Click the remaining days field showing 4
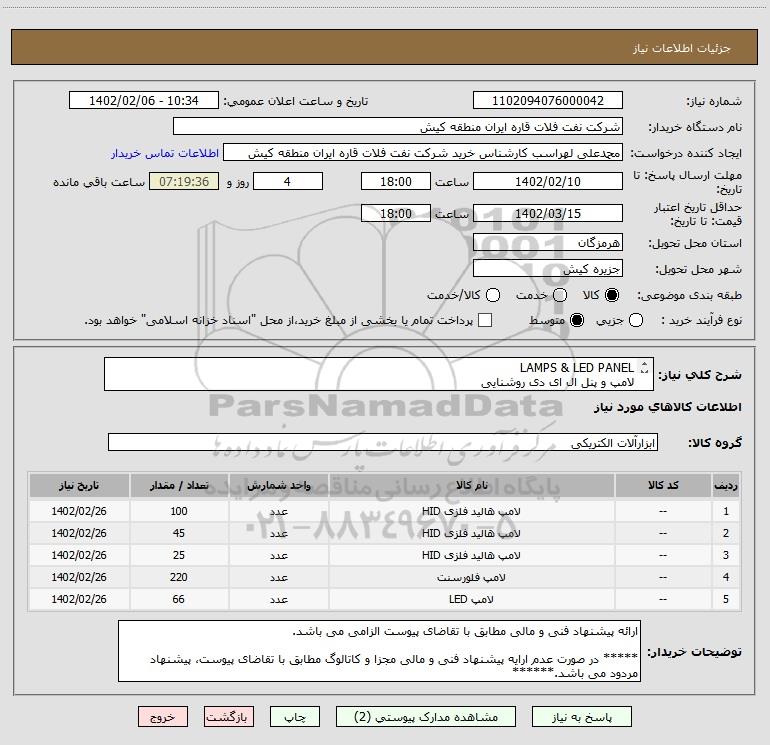770x745 pixels. [288, 181]
